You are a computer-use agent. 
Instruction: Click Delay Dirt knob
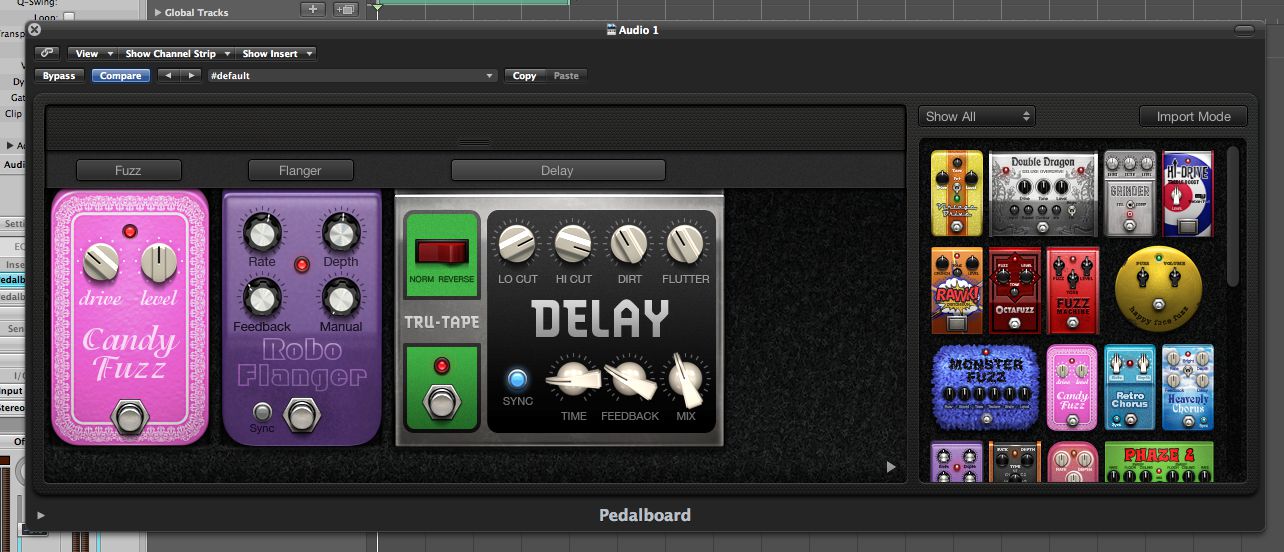click(629, 243)
